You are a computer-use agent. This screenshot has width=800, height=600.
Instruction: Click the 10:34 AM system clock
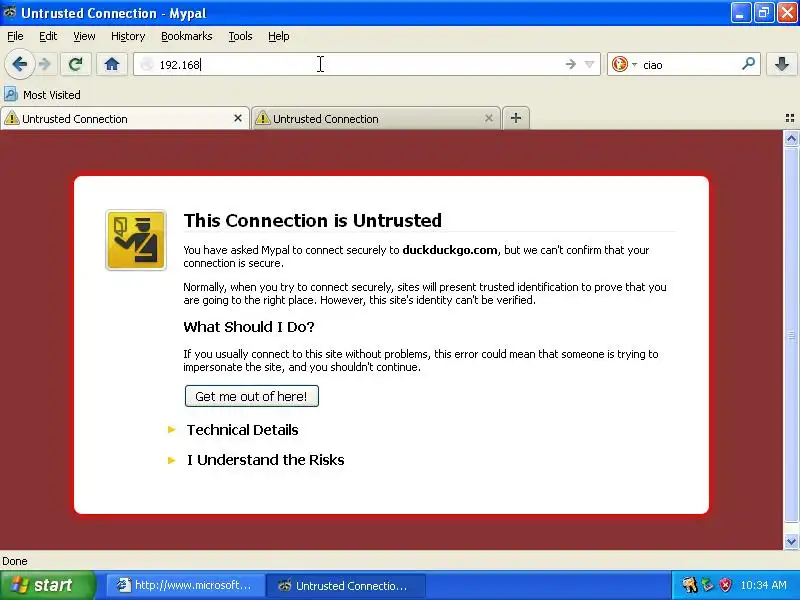763,585
